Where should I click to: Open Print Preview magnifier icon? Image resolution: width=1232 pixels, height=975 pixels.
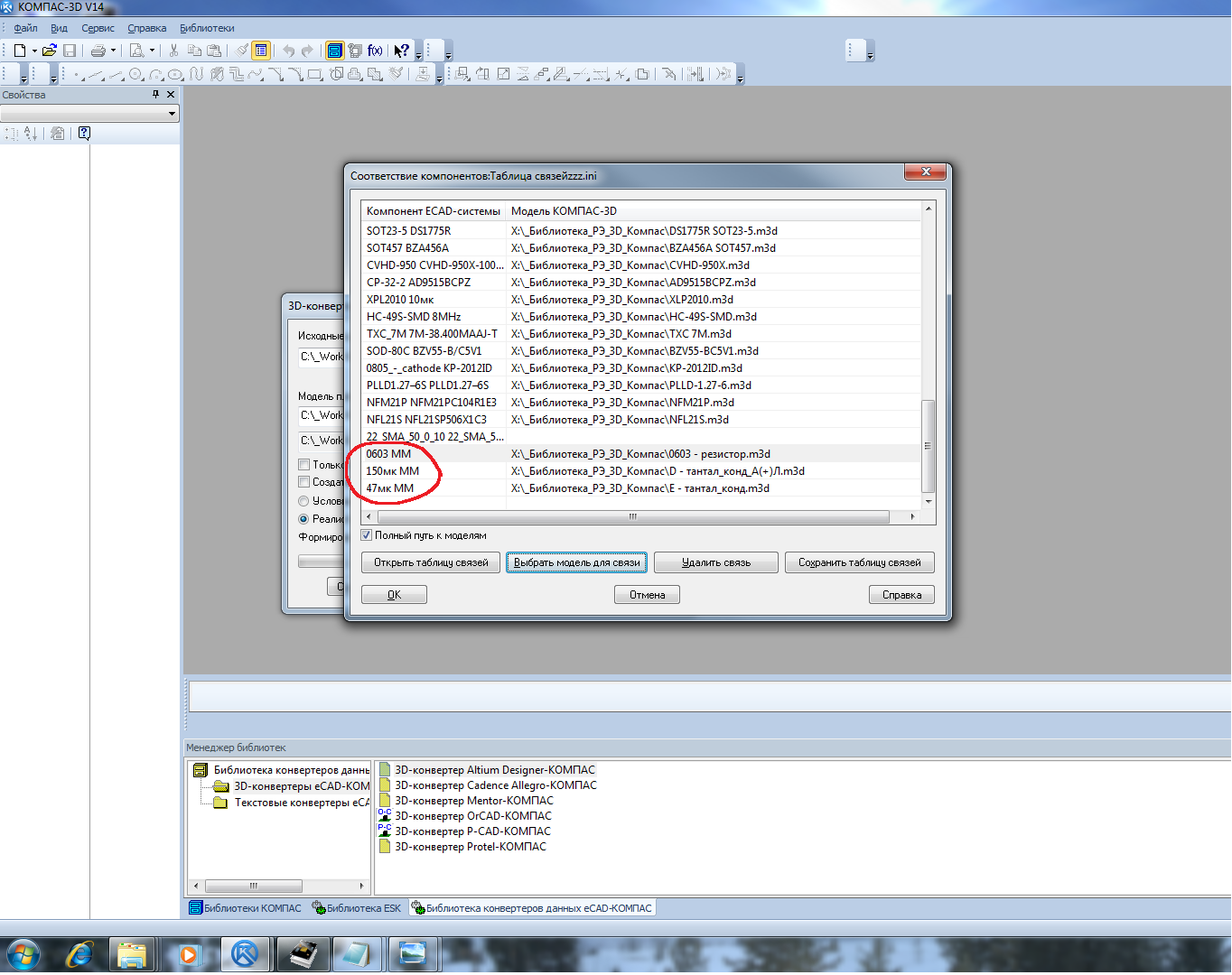137,51
